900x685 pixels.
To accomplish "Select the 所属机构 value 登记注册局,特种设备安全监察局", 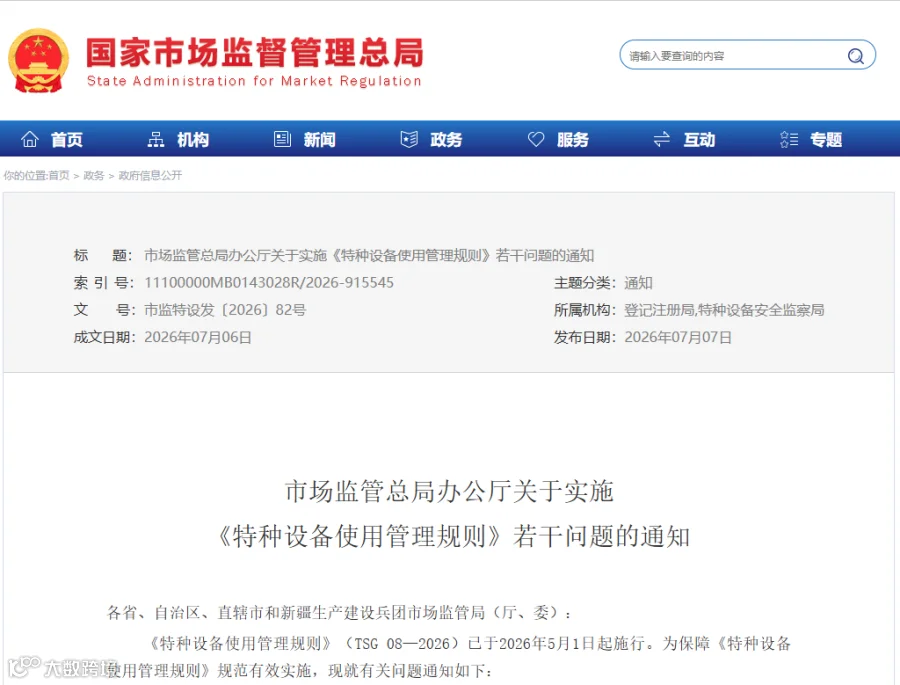I will point(724,310).
